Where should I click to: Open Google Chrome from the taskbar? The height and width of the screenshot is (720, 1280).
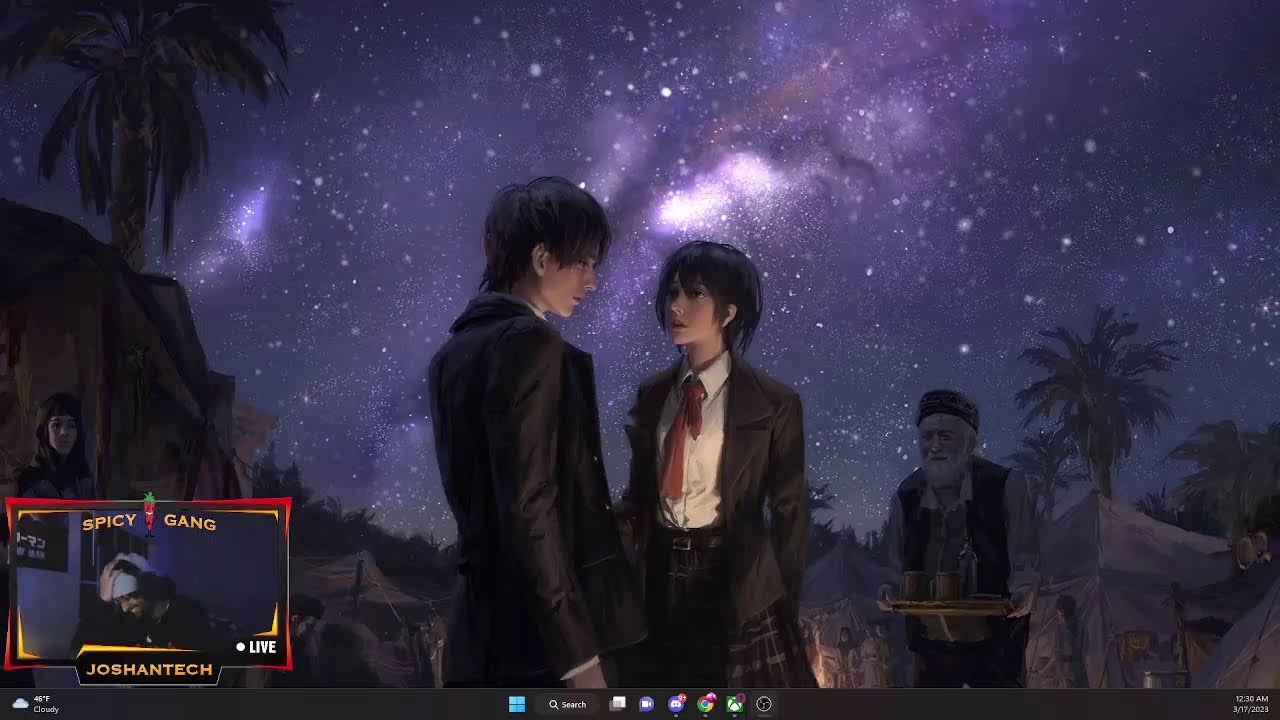click(x=706, y=704)
